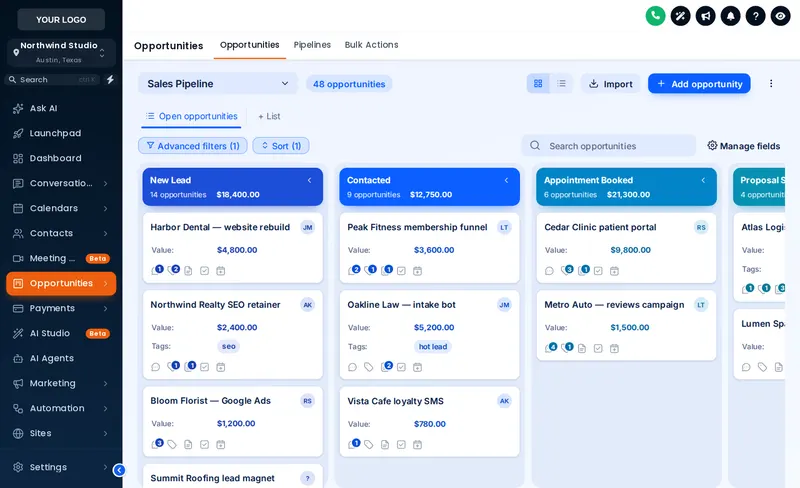800x488 pixels.
Task: Collapse the New Lead column
Action: tap(309, 180)
